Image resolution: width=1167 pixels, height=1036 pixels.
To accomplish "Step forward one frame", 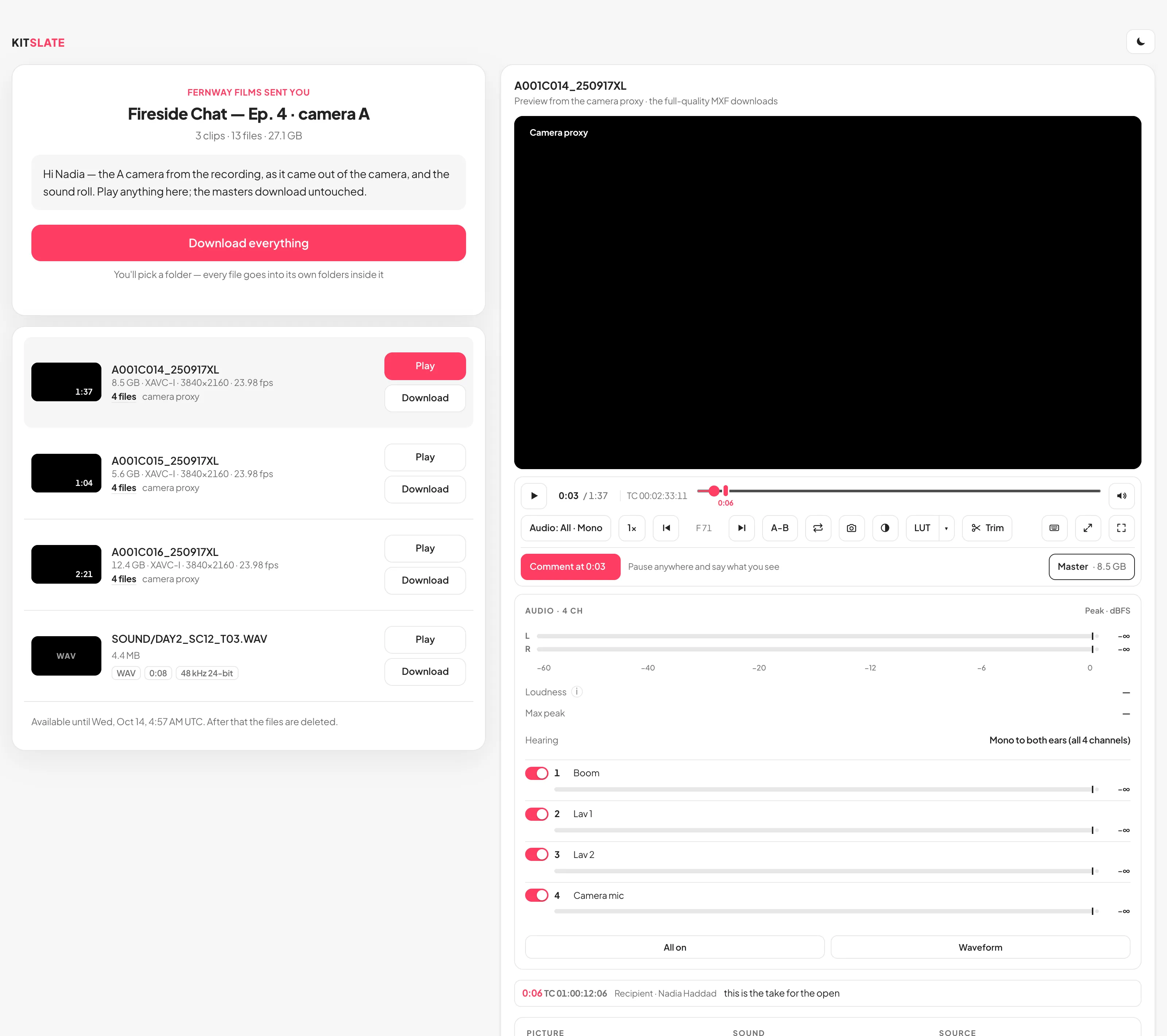I will (x=742, y=528).
